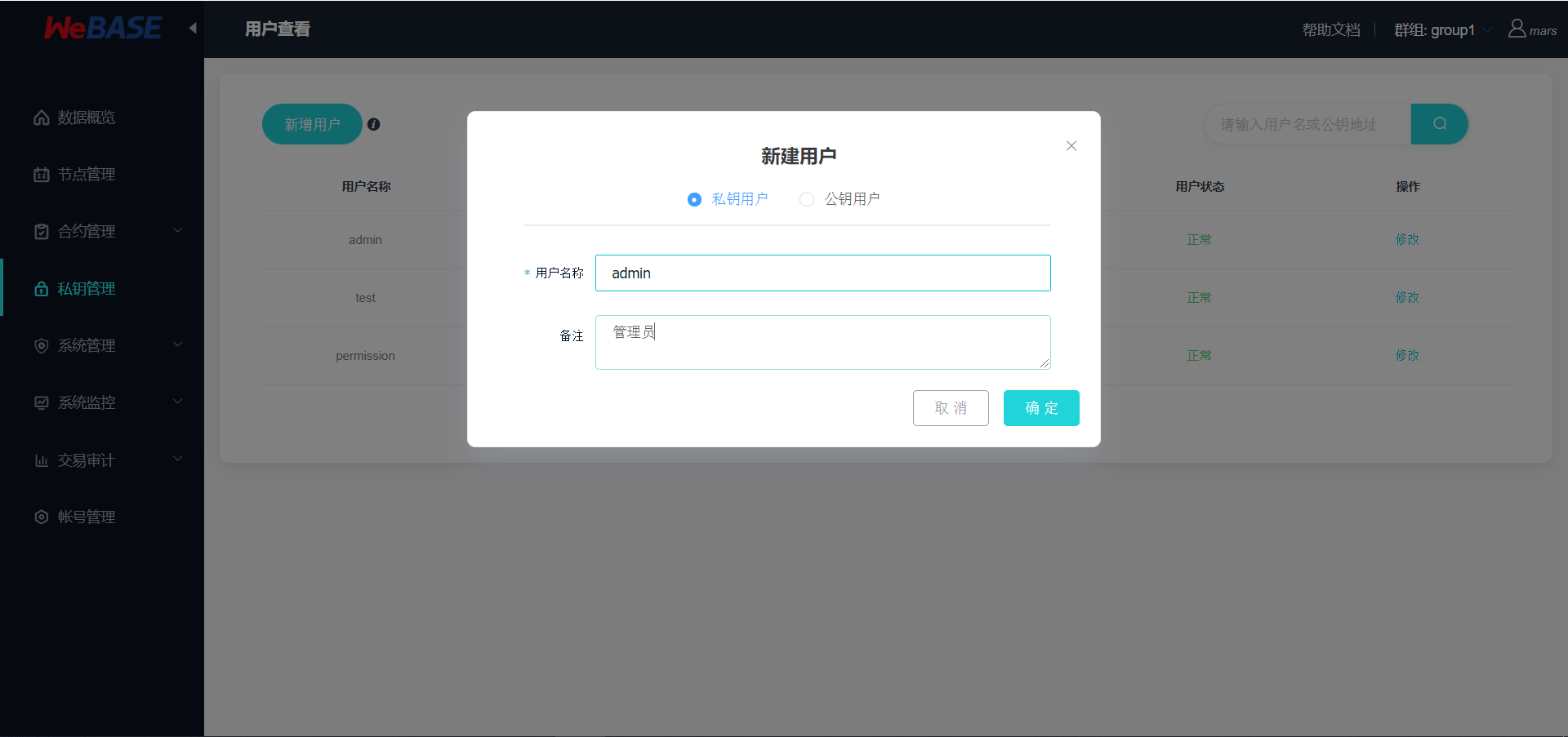Image resolution: width=1568 pixels, height=737 pixels.
Task: Open the 数据概览 dashboard icon
Action: coord(42,117)
